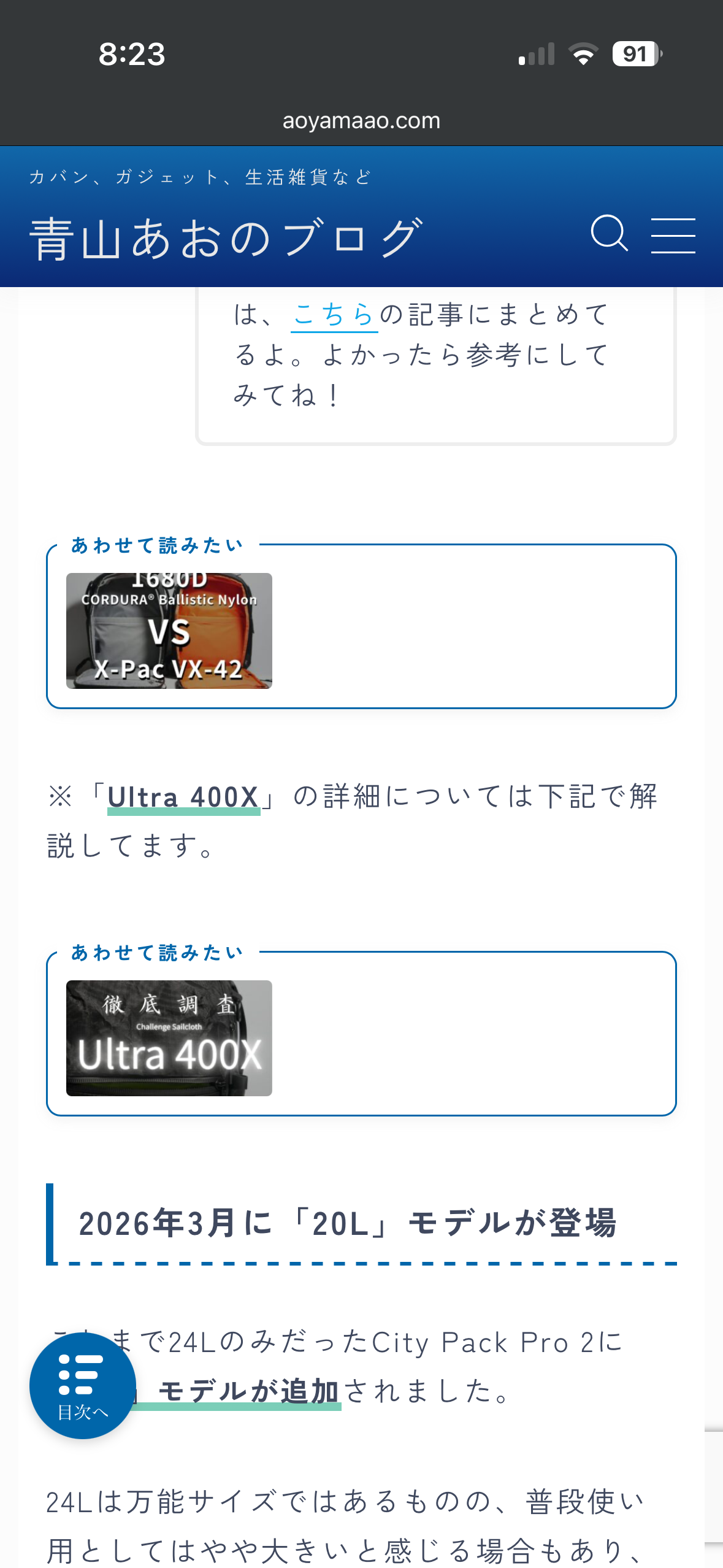The height and width of the screenshot is (1568, 723).
Task: Follow the こちら link
Action: pyautogui.click(x=334, y=315)
